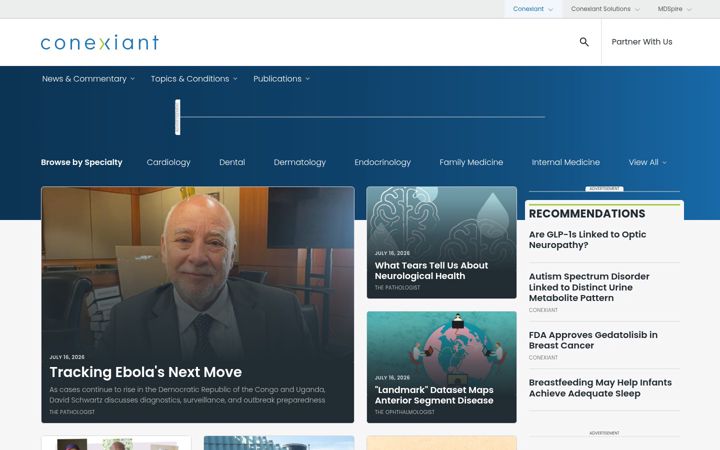Expand the MDSpire dropdown

click(675, 9)
